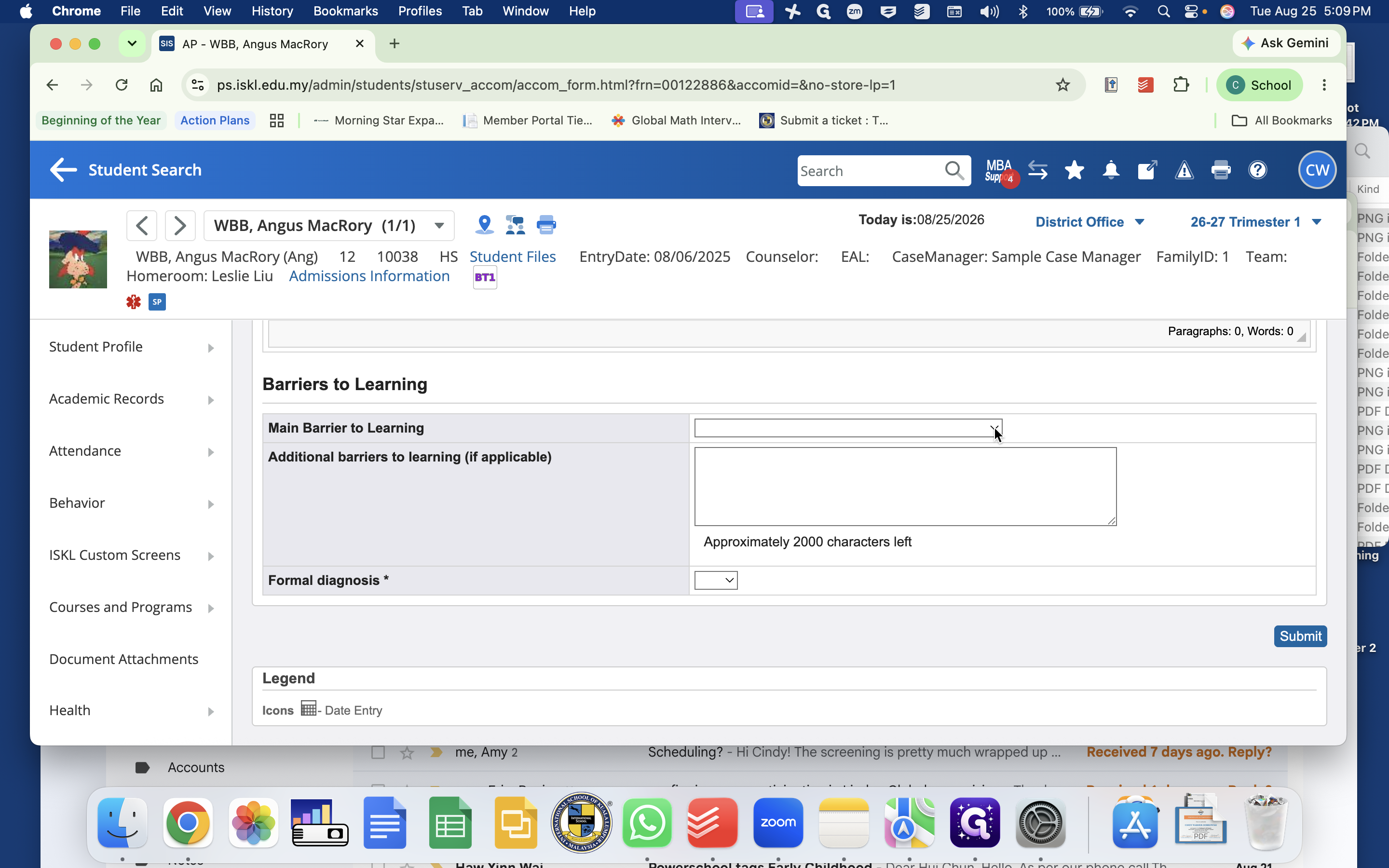Open Chrome tab search chevron
This screenshot has height=868, width=1389.
(x=132, y=43)
